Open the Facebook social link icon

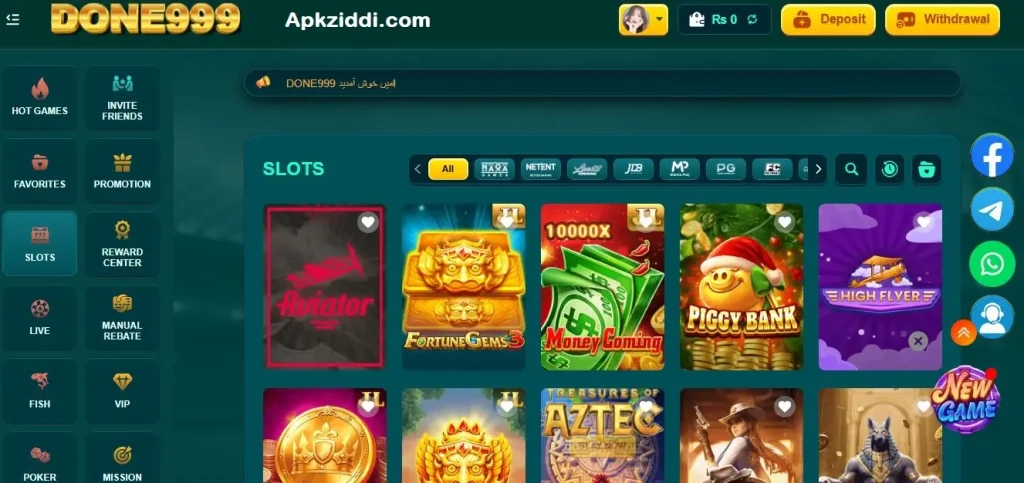point(992,155)
